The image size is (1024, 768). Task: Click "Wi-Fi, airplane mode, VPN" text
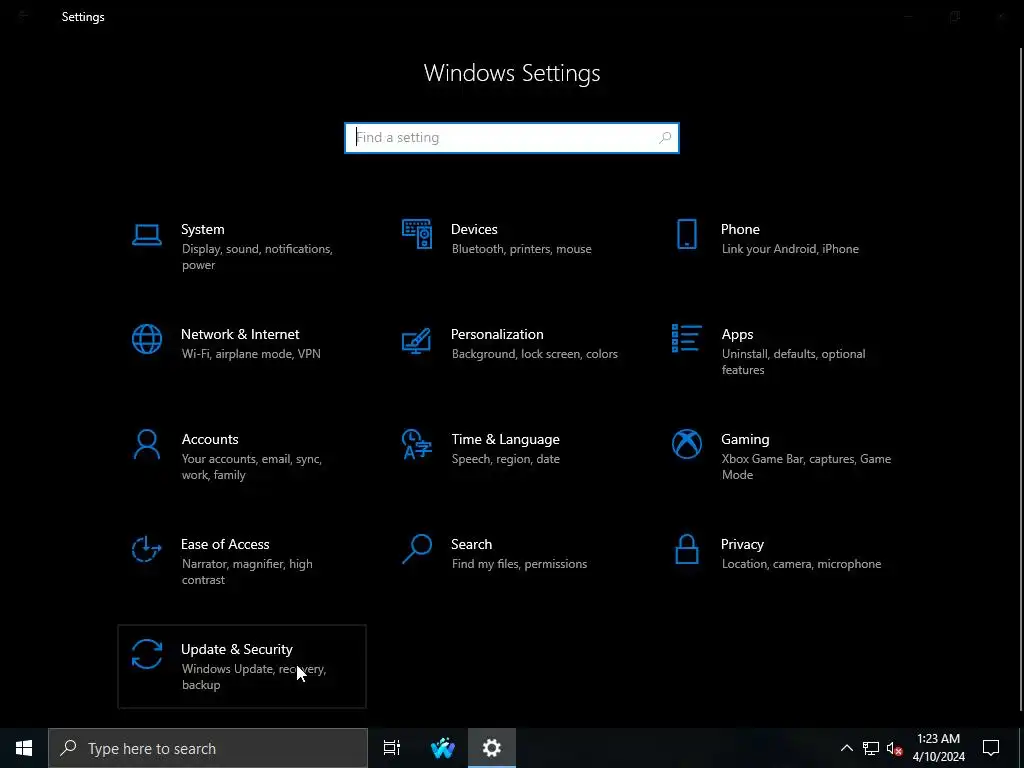(x=251, y=354)
